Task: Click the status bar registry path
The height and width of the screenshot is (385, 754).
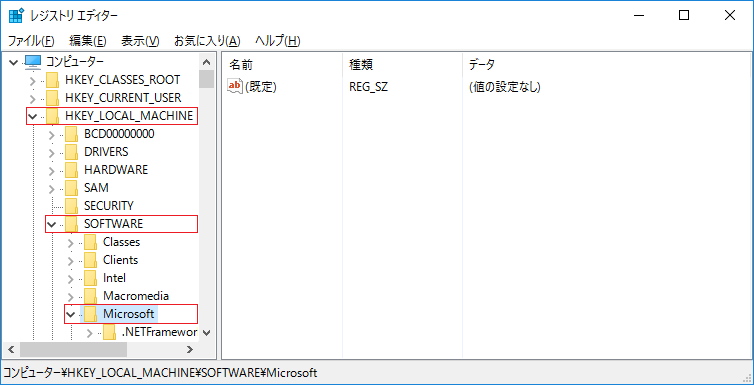Action: pyautogui.click(x=161, y=373)
